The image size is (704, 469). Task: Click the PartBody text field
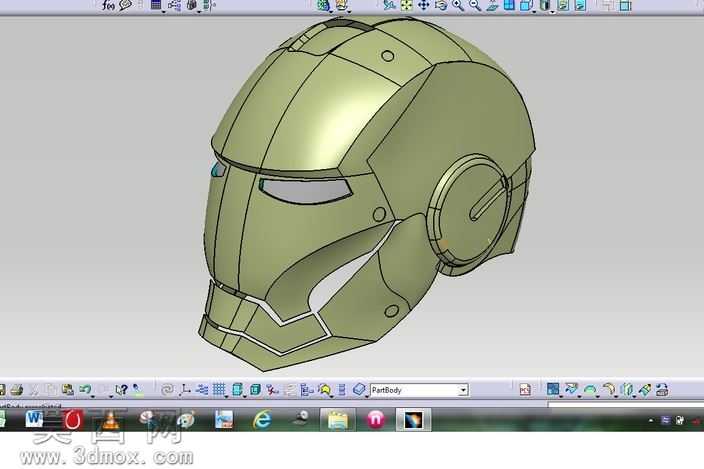coord(414,390)
